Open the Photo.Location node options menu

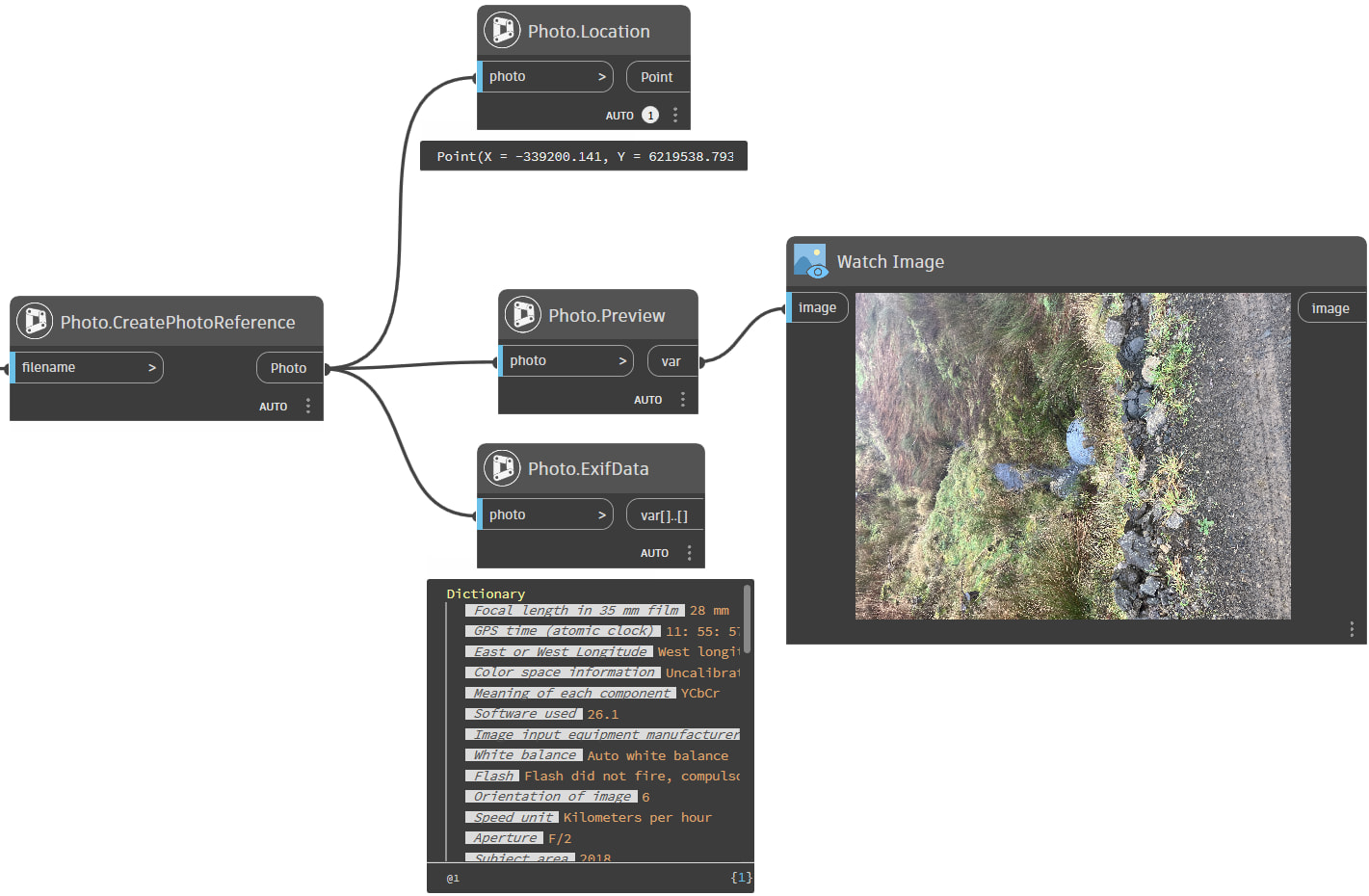(674, 115)
